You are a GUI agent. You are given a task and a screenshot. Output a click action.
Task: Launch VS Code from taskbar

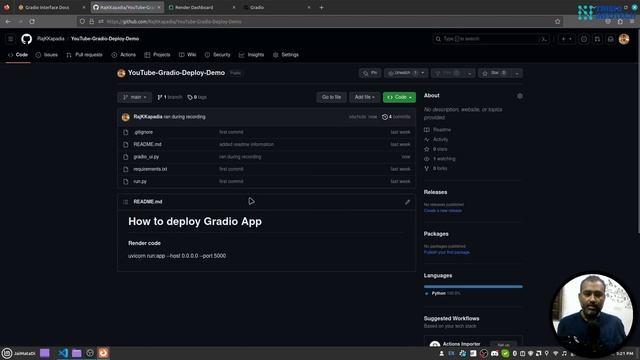[63, 353]
